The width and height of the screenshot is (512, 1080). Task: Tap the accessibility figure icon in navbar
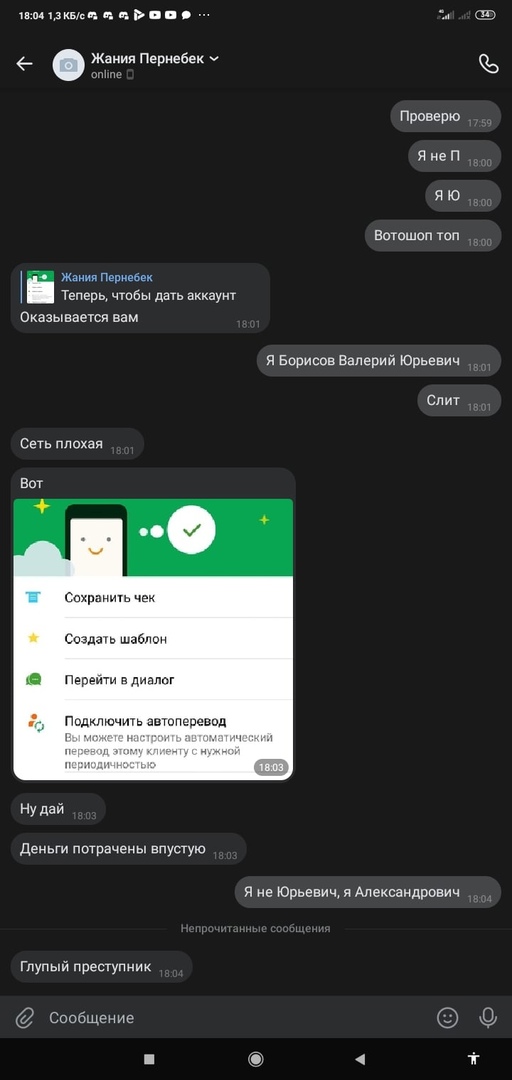pyautogui.click(x=473, y=1059)
